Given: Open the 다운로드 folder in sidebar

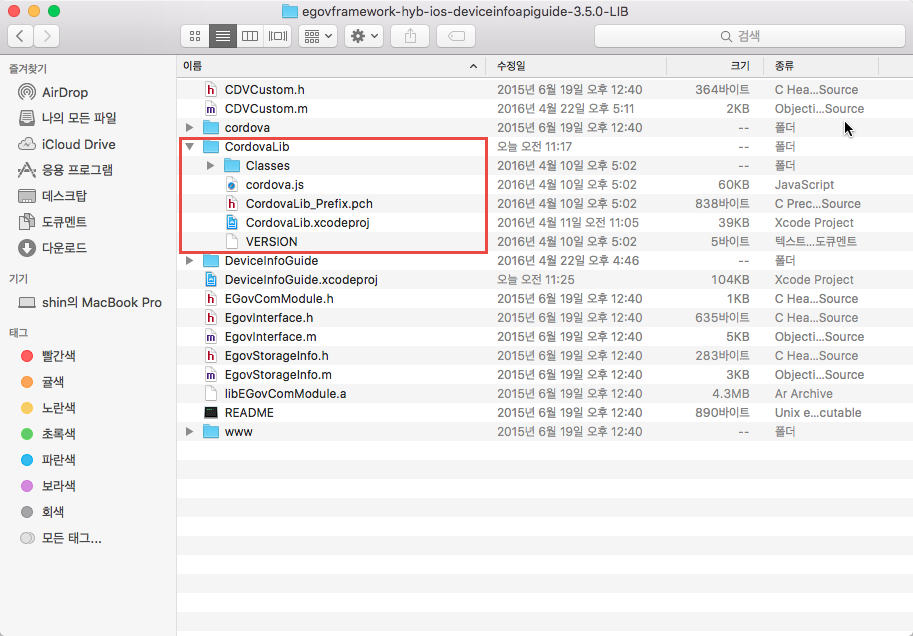Looking at the screenshot, I should click(64, 248).
